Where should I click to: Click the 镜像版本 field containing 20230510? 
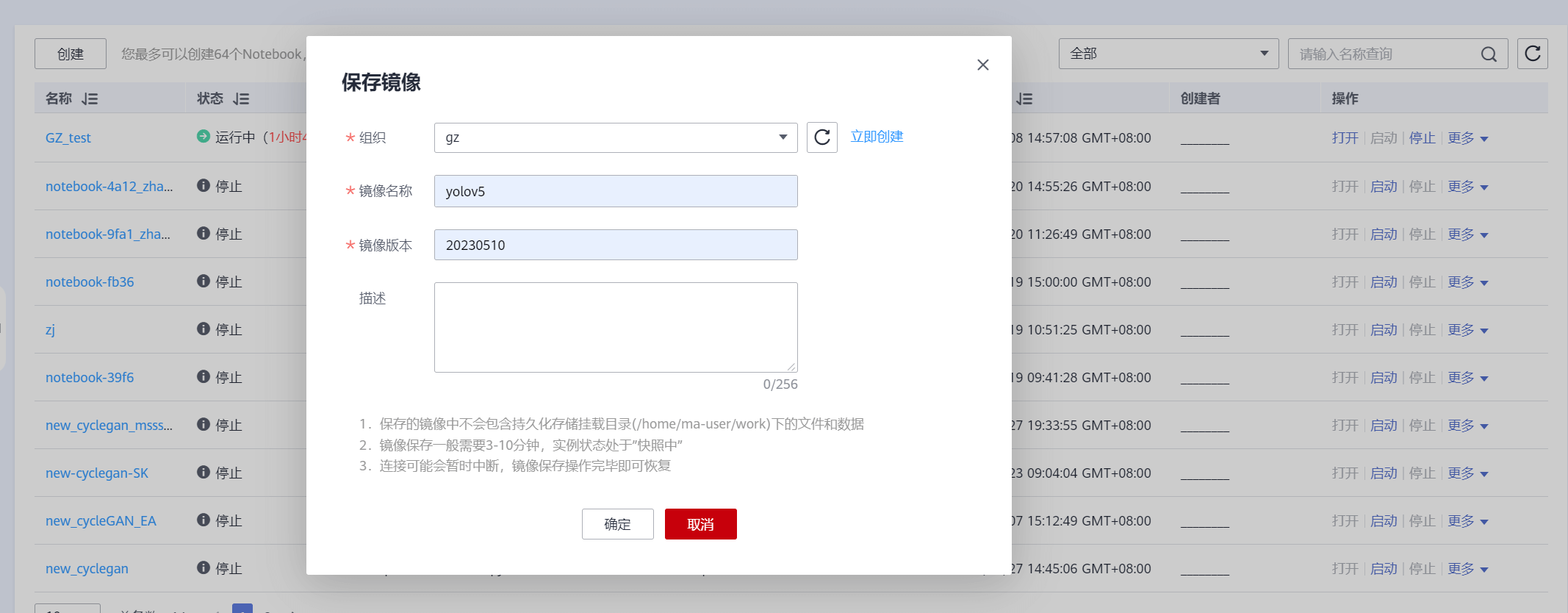pos(615,245)
